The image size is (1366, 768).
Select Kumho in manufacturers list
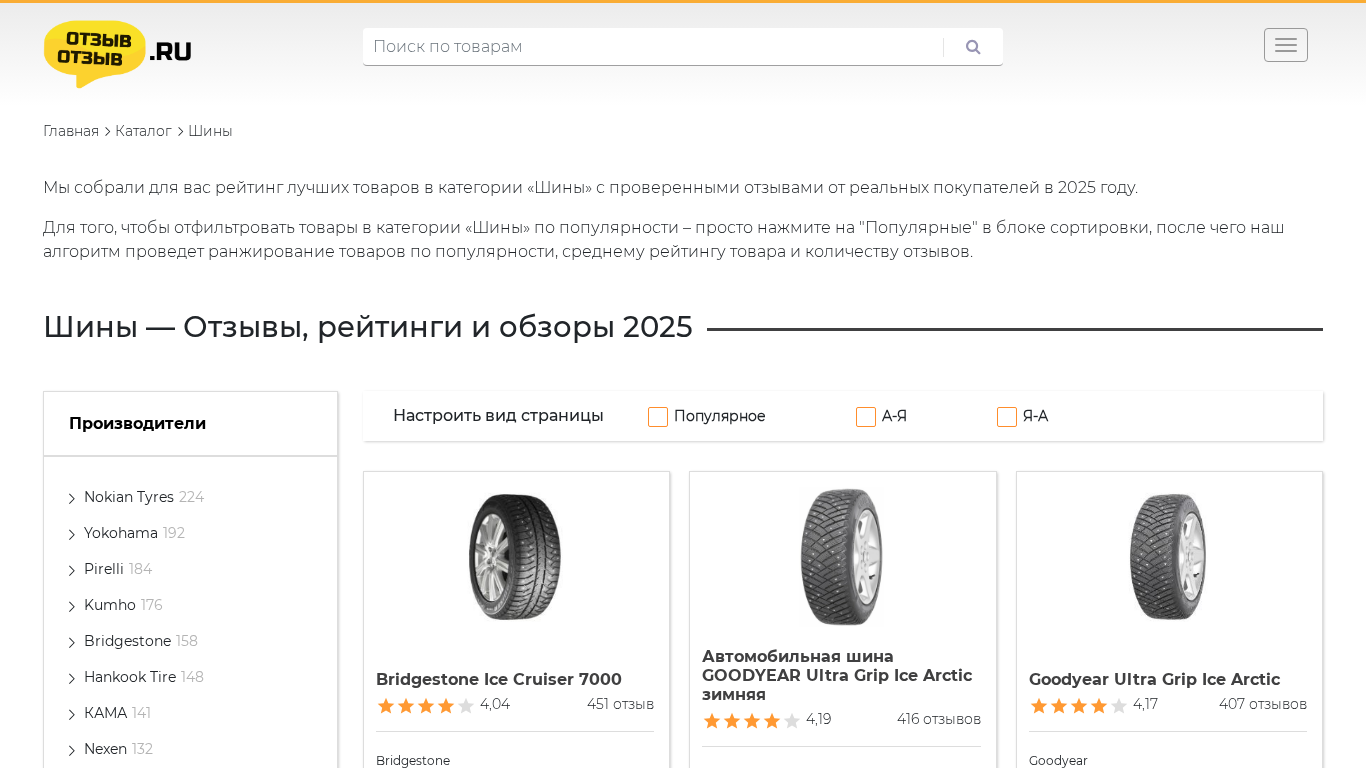coord(110,605)
